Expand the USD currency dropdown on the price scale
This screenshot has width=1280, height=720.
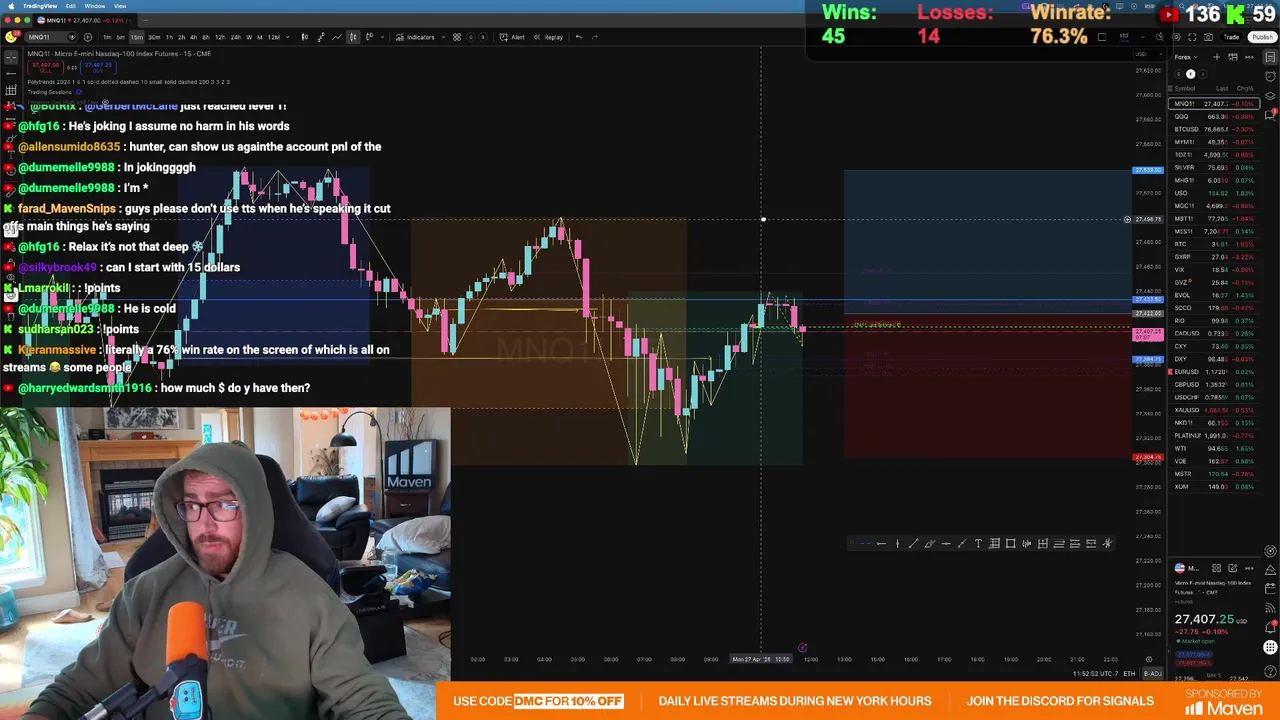(1148, 54)
